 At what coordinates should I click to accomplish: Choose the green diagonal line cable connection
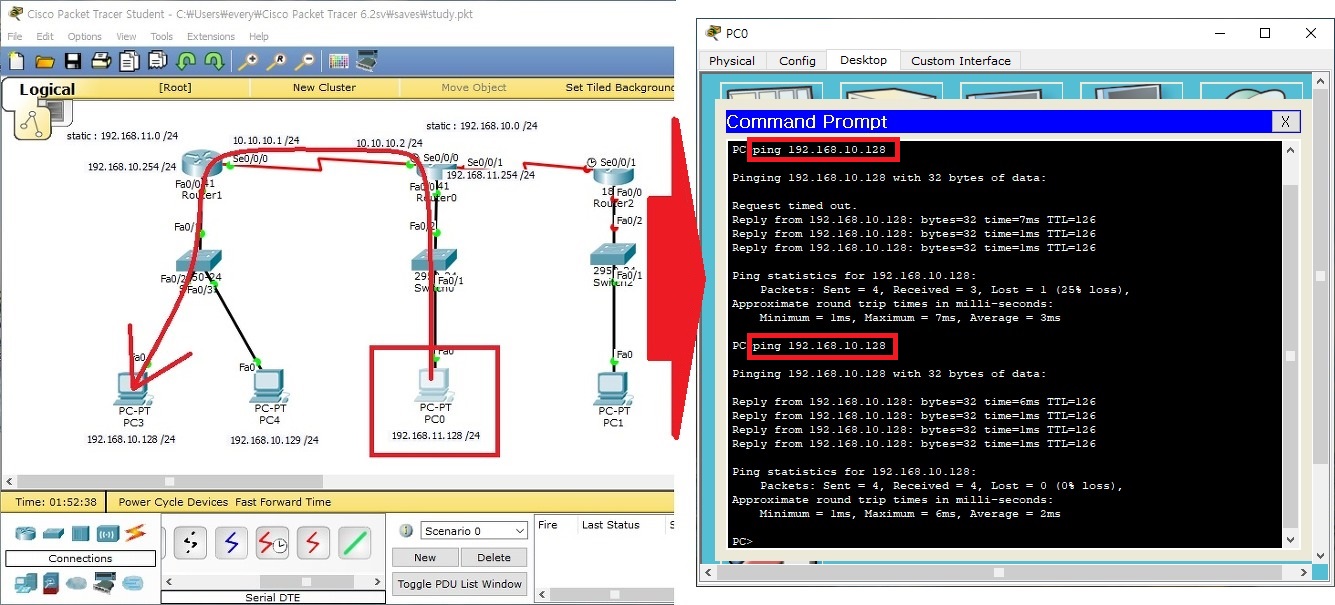click(354, 542)
